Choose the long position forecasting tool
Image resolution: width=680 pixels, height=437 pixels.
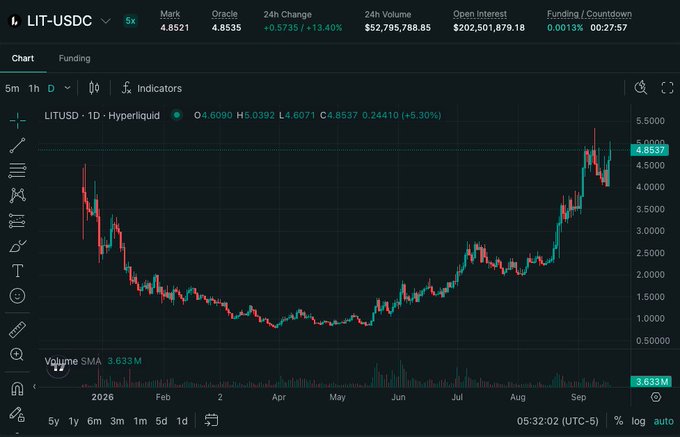coord(17,221)
